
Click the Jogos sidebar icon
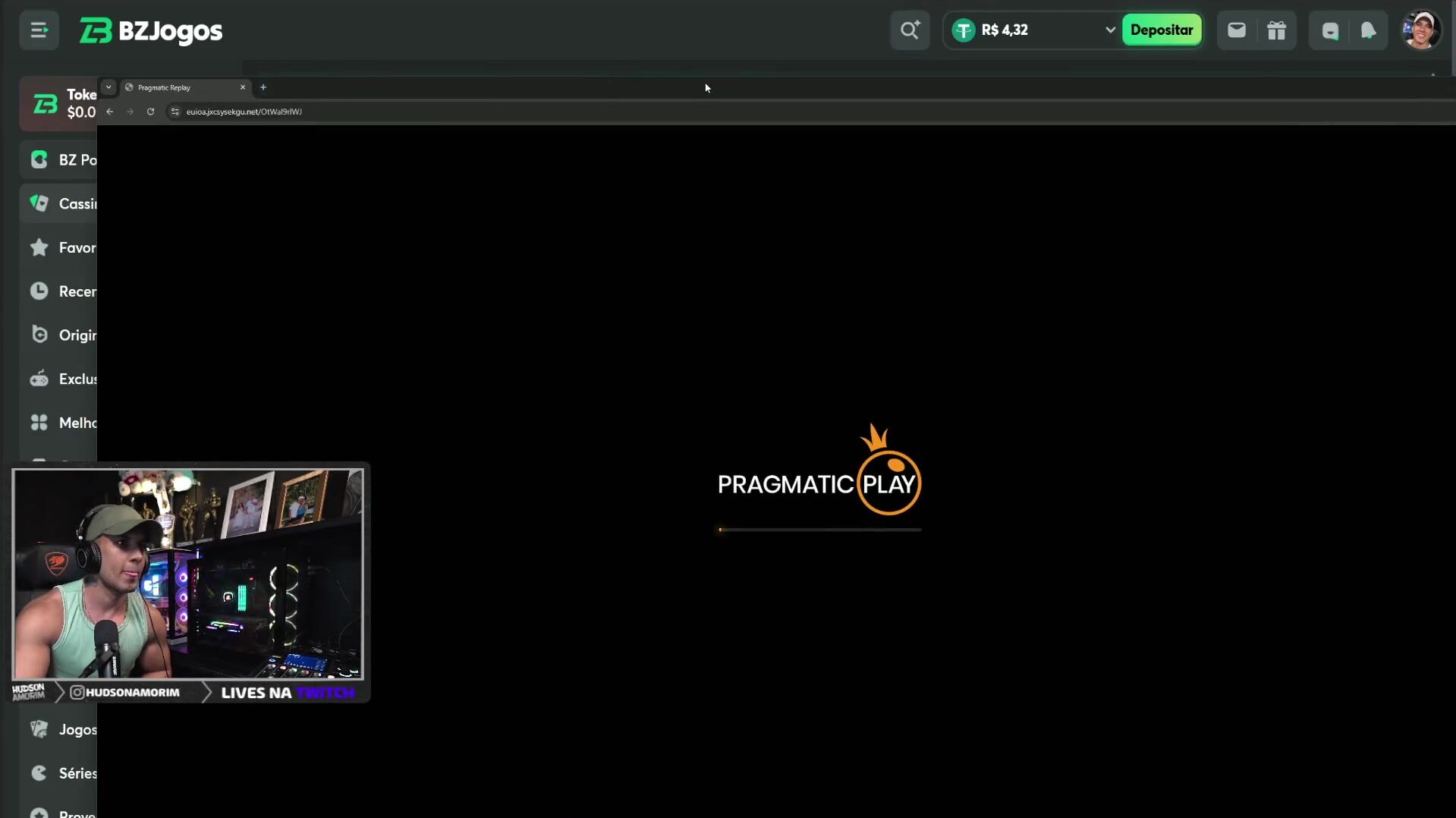pyautogui.click(x=39, y=729)
